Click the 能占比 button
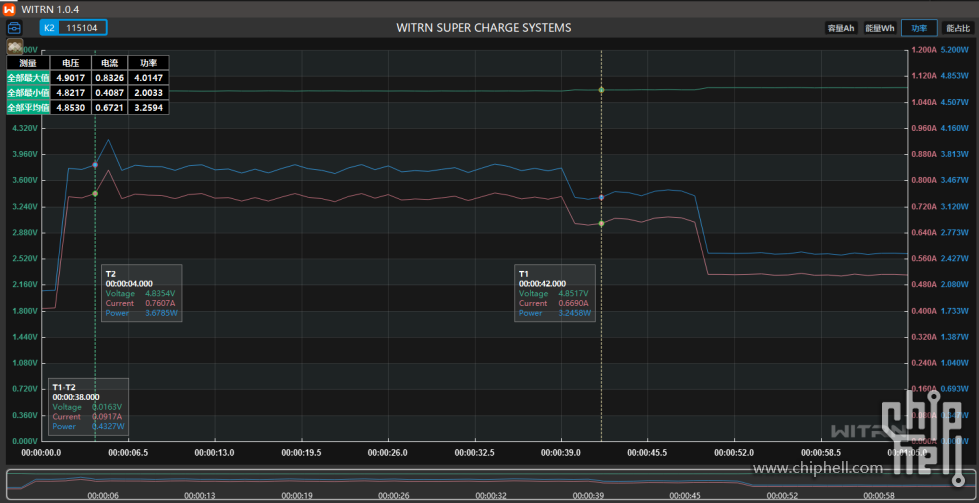979x503 pixels. [x=957, y=28]
